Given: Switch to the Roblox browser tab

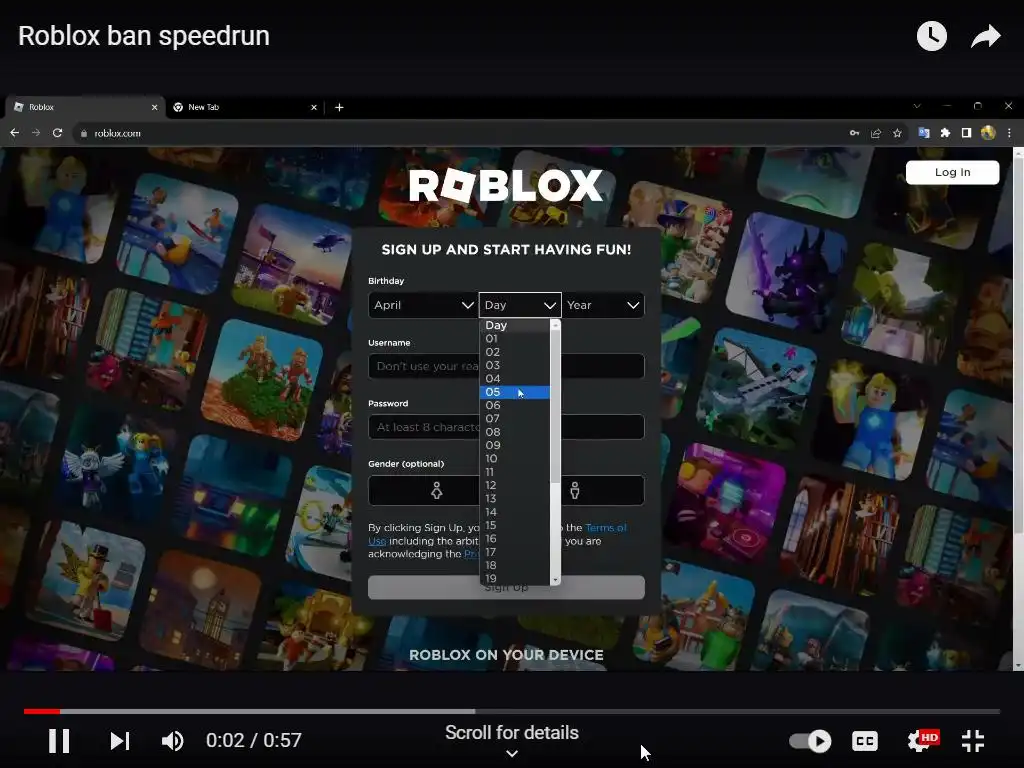Looking at the screenshot, I should click(85, 107).
